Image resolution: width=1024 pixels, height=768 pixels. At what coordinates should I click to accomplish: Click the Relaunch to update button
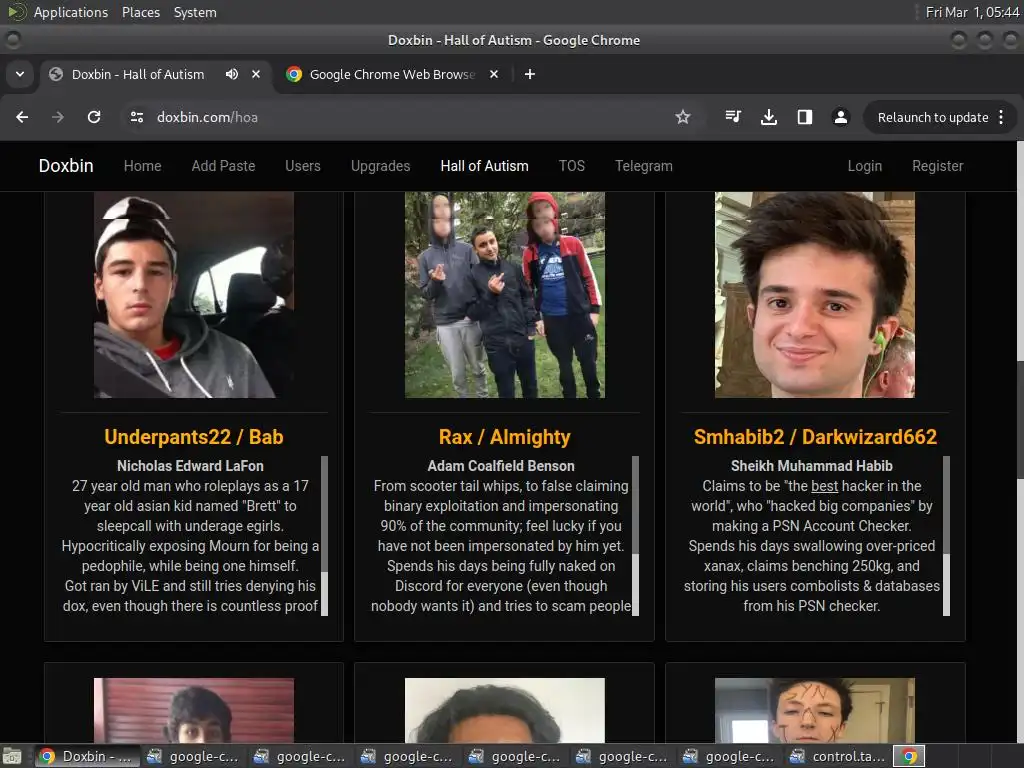click(933, 118)
